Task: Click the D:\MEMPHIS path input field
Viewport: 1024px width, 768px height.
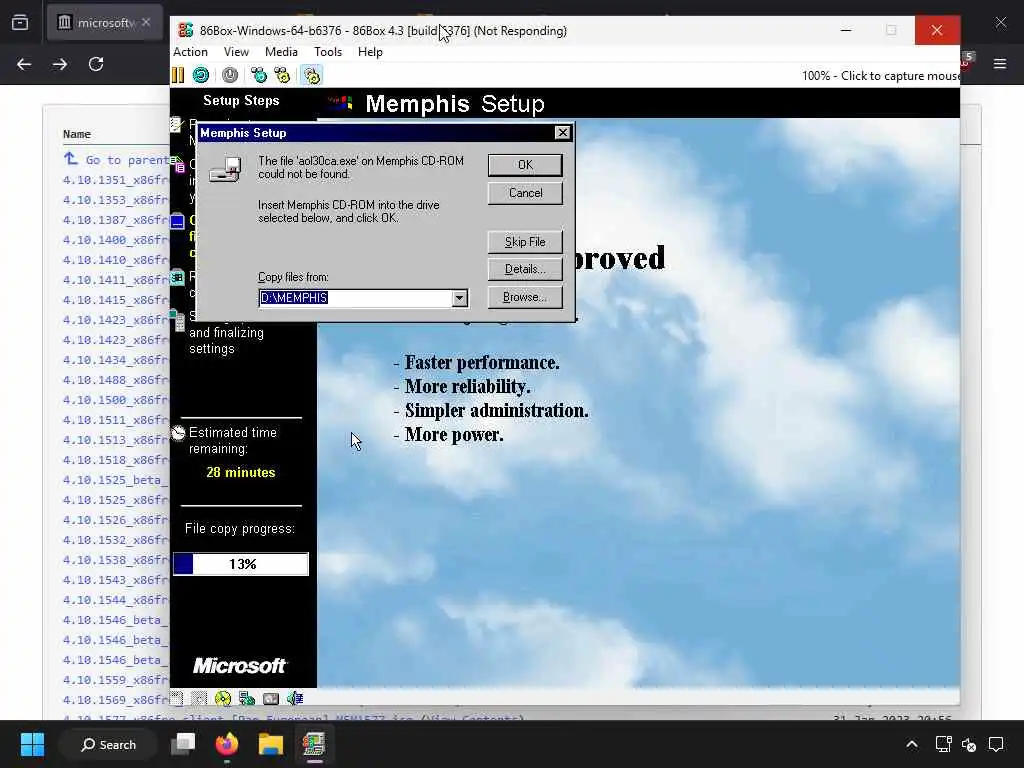Action: point(355,298)
